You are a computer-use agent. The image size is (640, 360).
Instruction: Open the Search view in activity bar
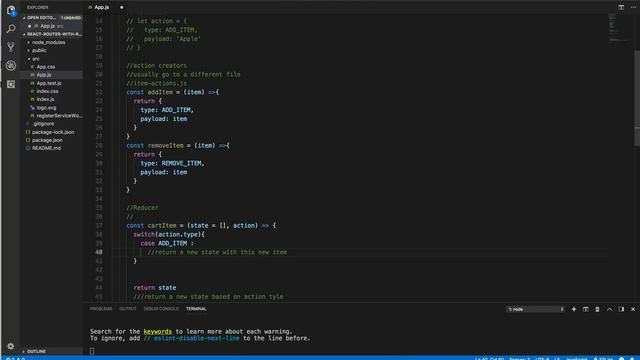[x=11, y=29]
